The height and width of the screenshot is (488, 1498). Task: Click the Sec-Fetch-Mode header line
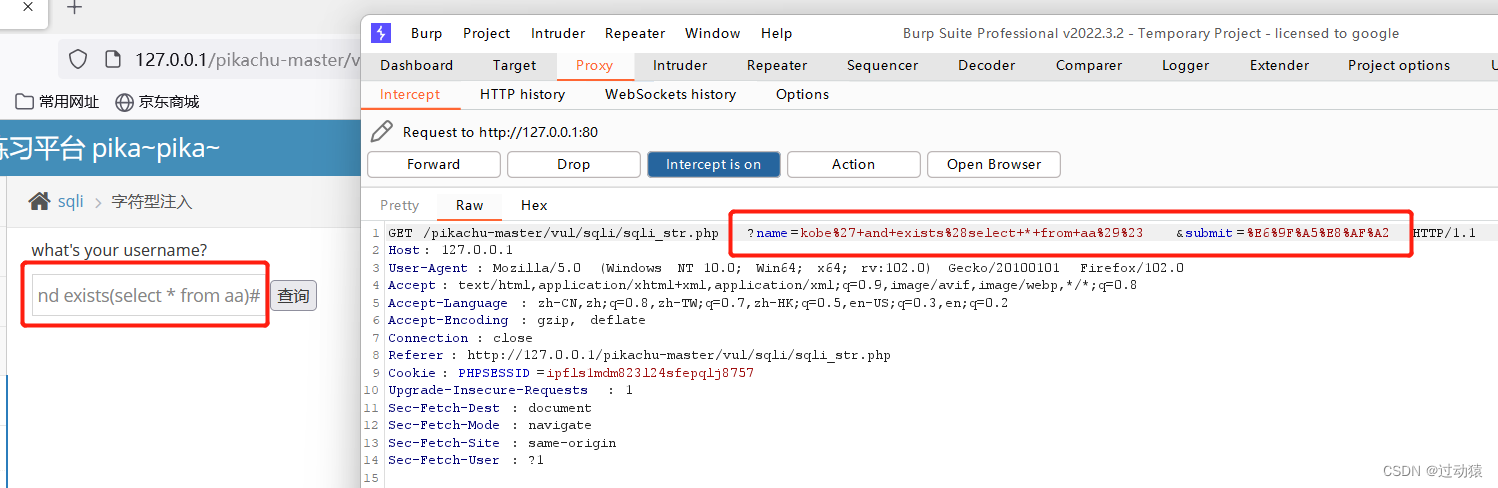[x=490, y=425]
